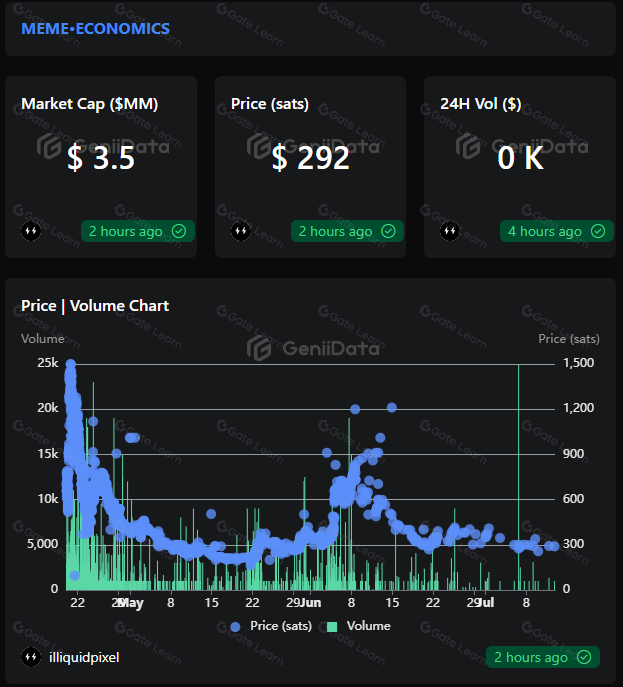The width and height of the screenshot is (623, 687).
Task: Click the 'Jun' date axis label
Action: (310, 603)
